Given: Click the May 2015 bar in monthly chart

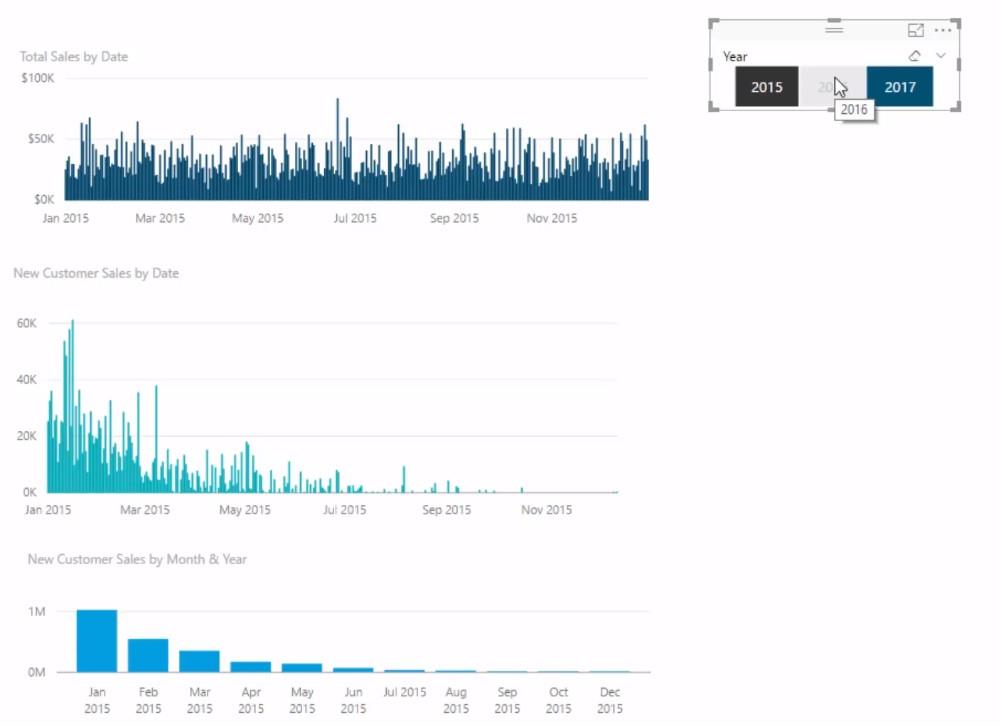Looking at the screenshot, I should pos(302,667).
